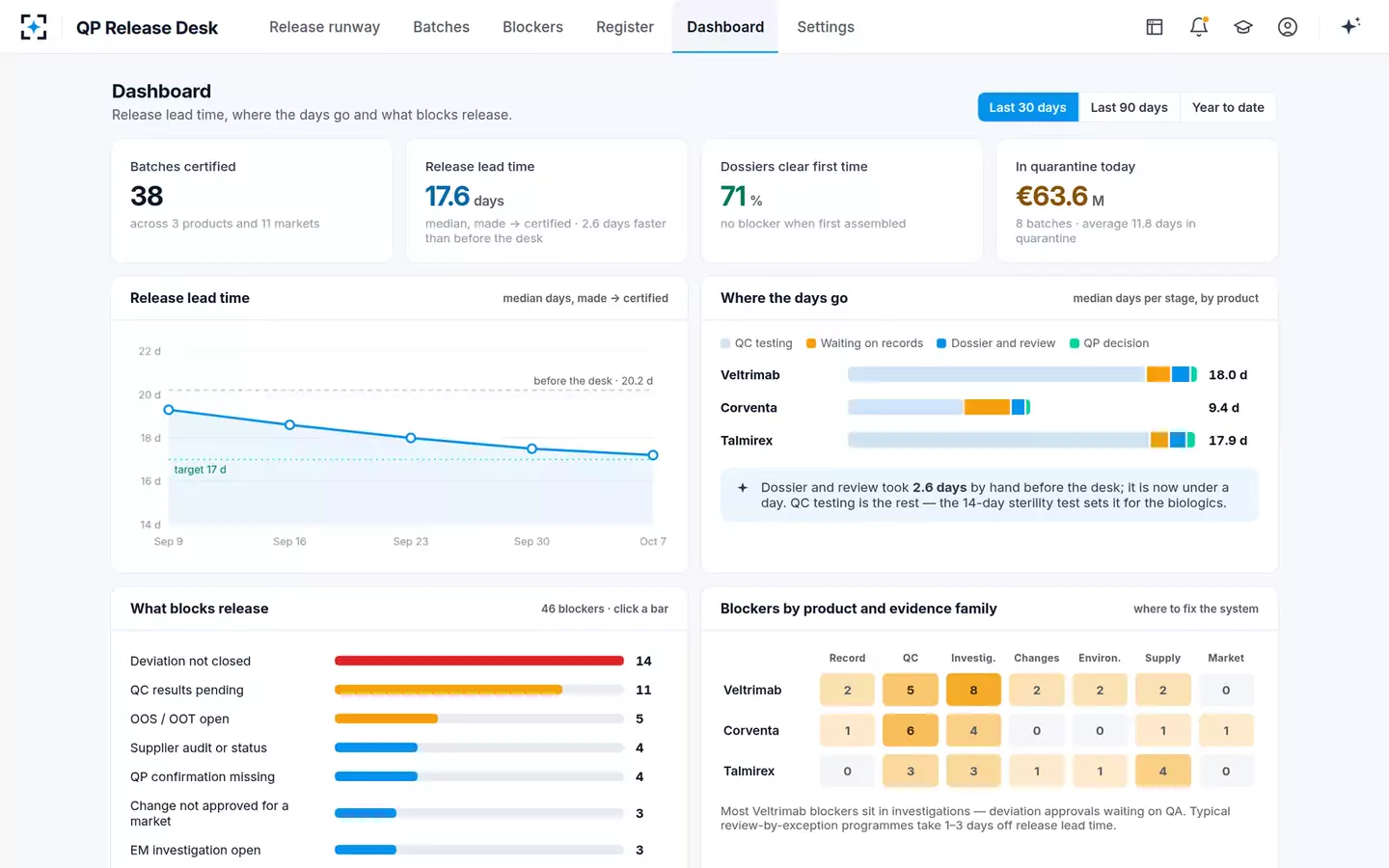Click Veltrimab Market cell showing 0
The width and height of the screenshot is (1389, 868).
1226,691
